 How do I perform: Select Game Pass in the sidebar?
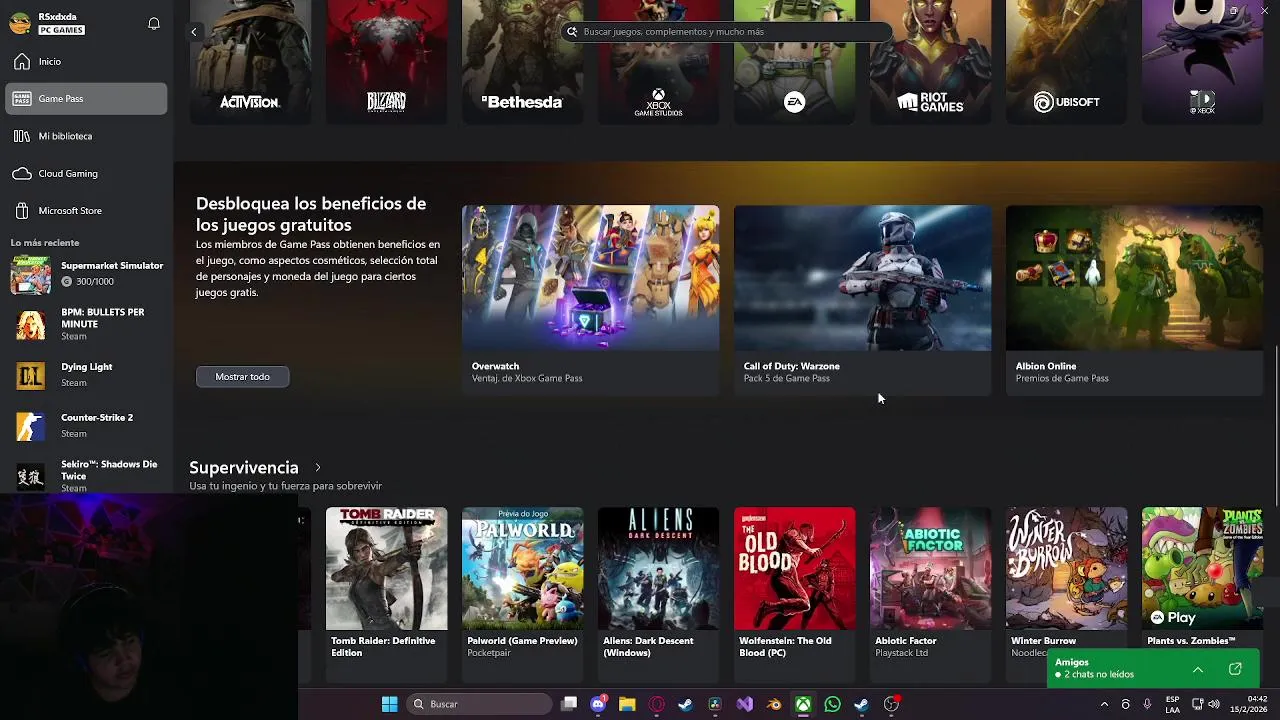(86, 99)
